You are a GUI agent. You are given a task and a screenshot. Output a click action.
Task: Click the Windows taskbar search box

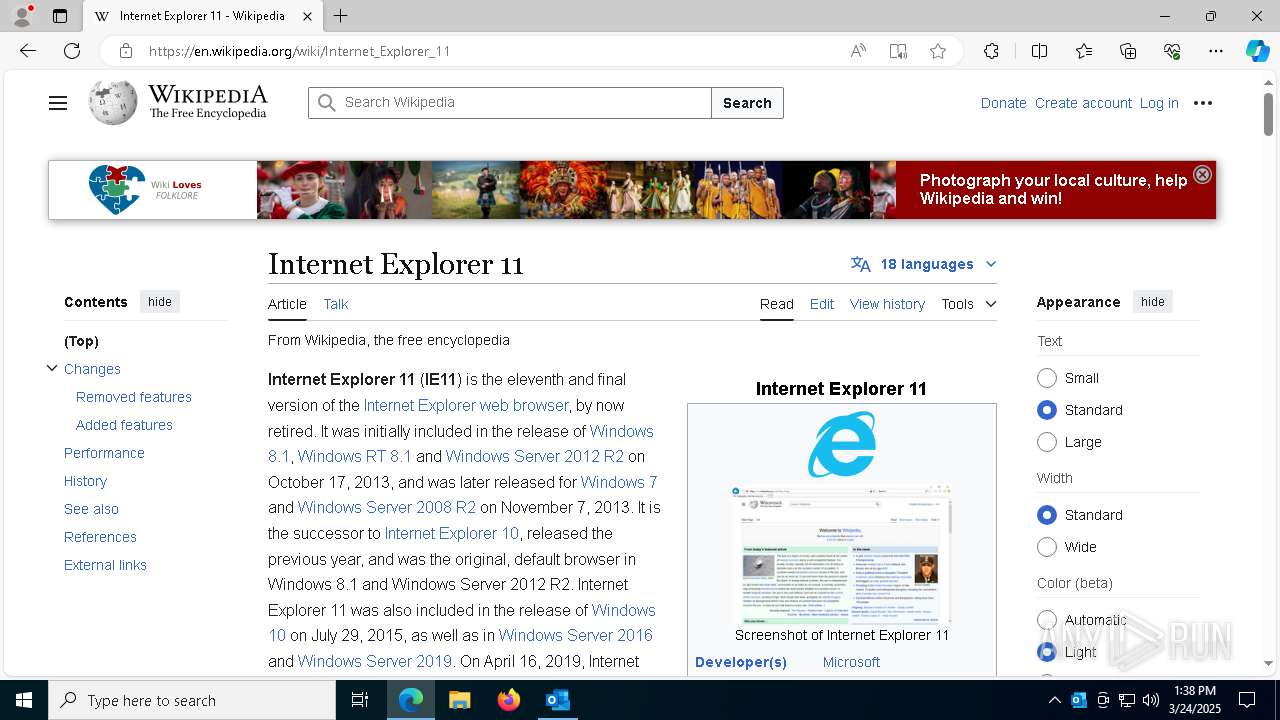point(192,700)
